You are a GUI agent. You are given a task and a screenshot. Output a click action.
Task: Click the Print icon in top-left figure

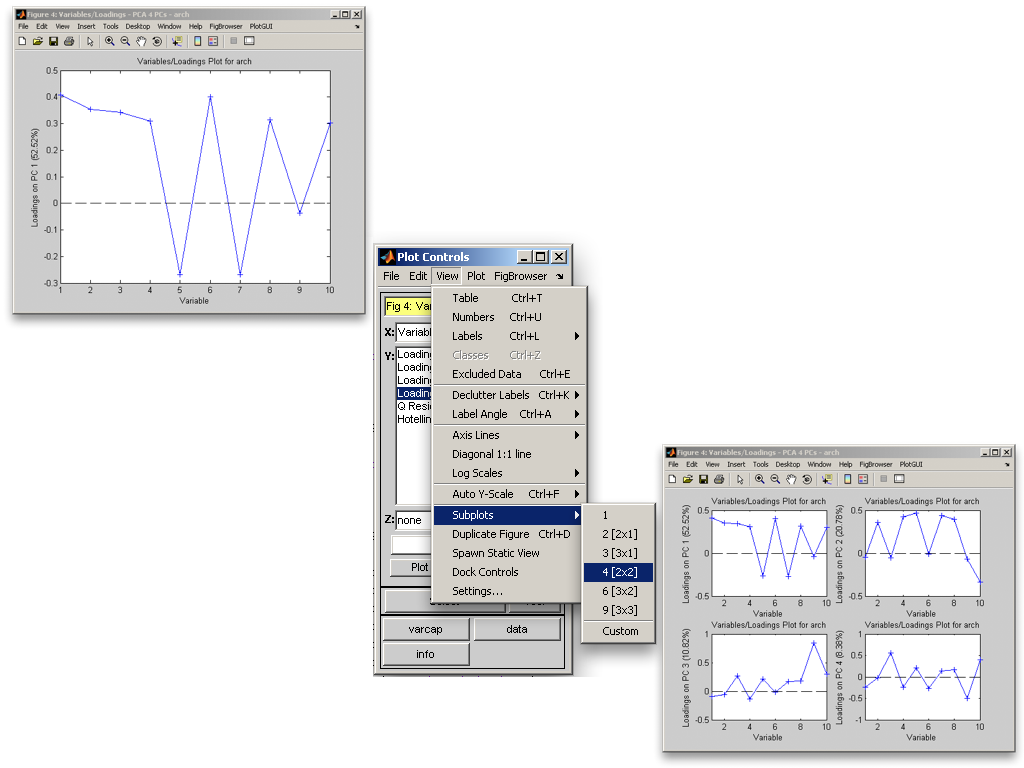click(x=69, y=41)
